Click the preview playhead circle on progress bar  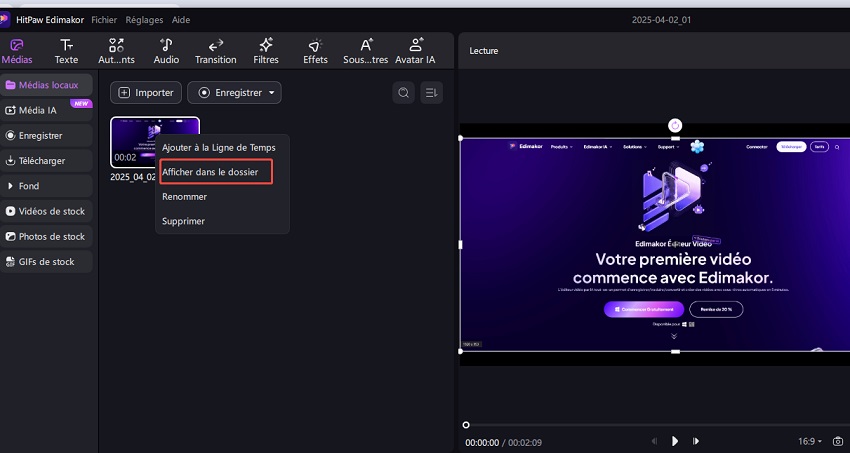[466, 425]
